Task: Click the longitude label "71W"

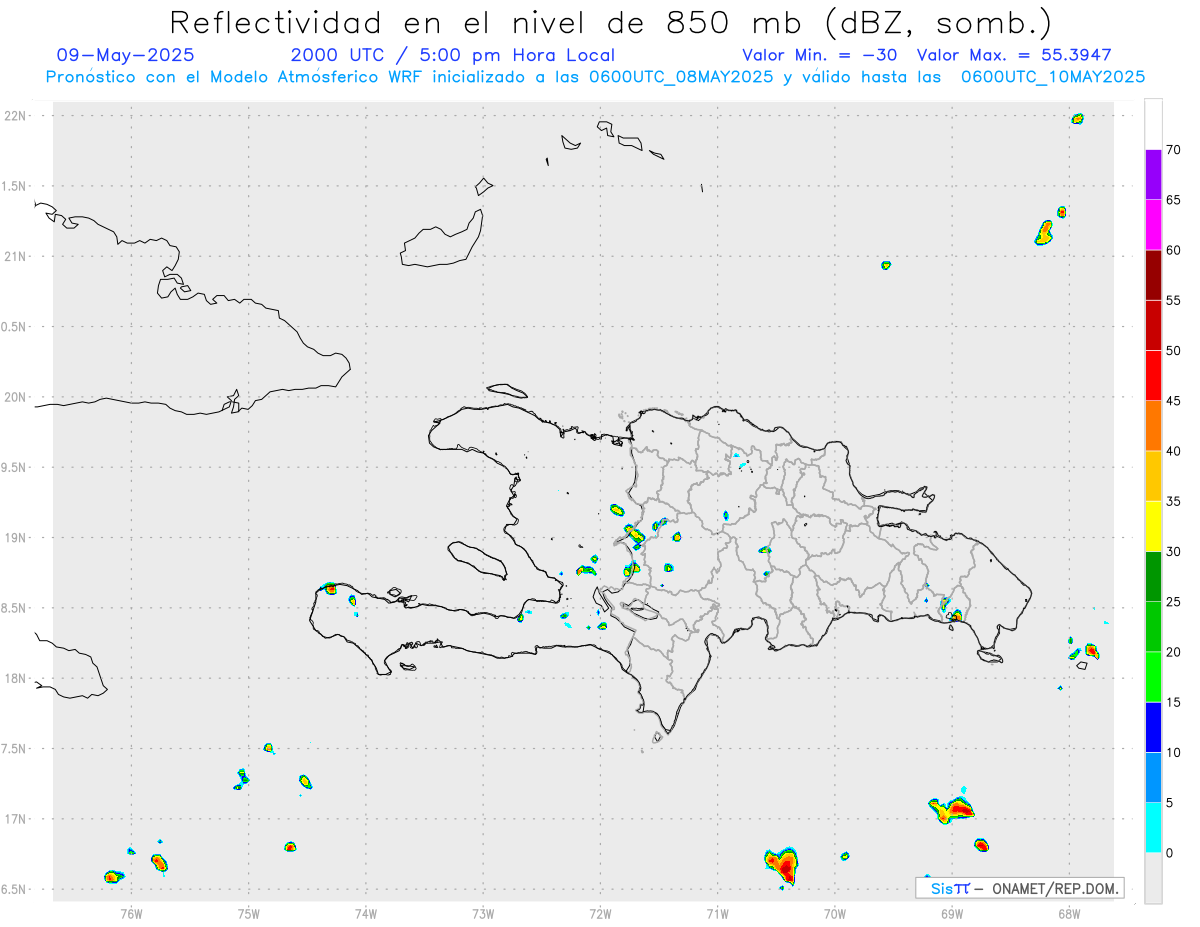Action: click(x=717, y=913)
